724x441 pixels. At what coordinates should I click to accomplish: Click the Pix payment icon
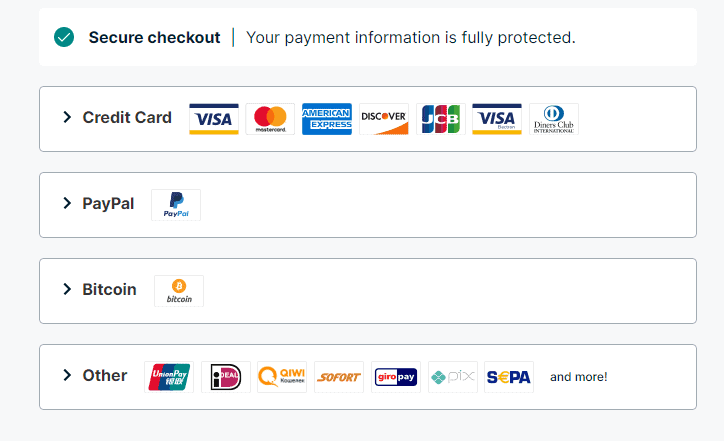453,377
